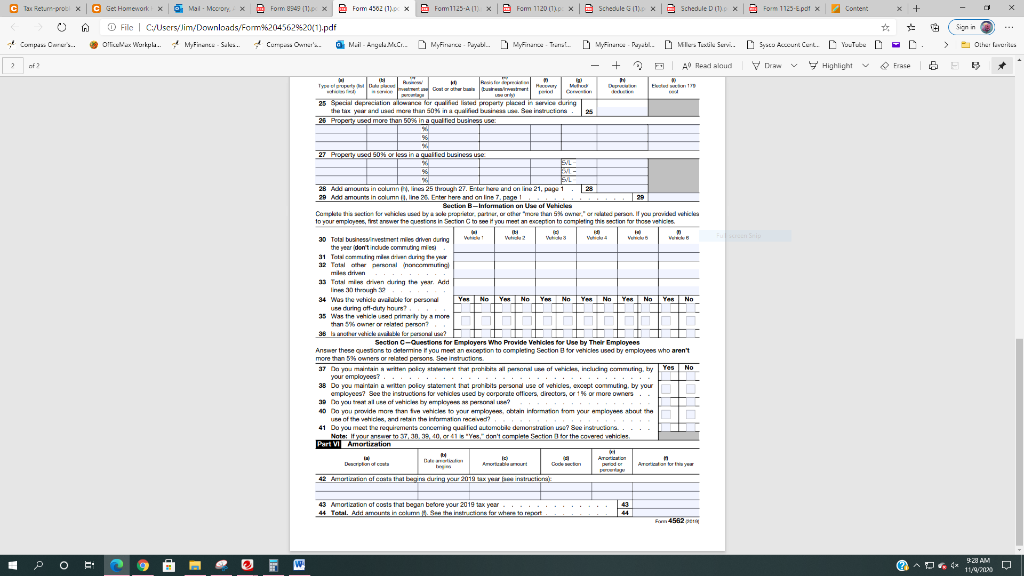Screen dimensions: 1024x576
Task: Click the Save icon in the PDF toolbar
Action: [x=955, y=67]
